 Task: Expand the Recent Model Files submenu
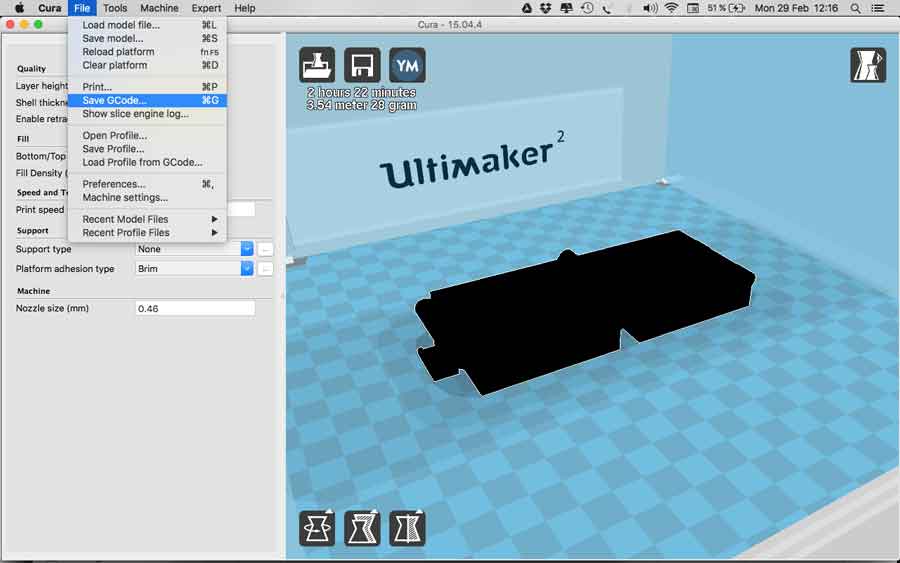(147, 219)
